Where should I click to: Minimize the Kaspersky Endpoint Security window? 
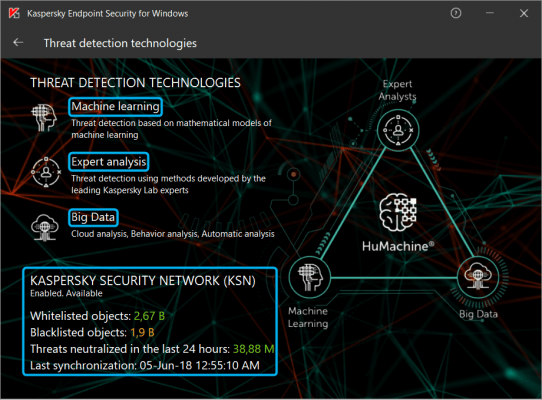click(489, 13)
